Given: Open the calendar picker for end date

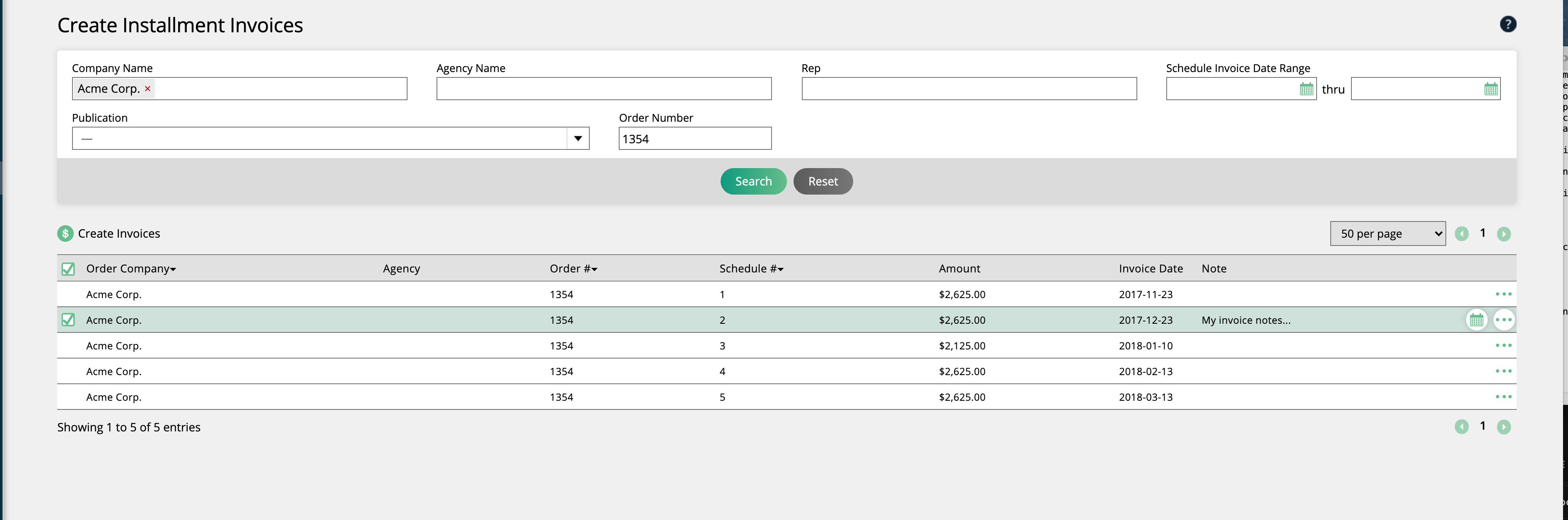Looking at the screenshot, I should pyautogui.click(x=1491, y=88).
